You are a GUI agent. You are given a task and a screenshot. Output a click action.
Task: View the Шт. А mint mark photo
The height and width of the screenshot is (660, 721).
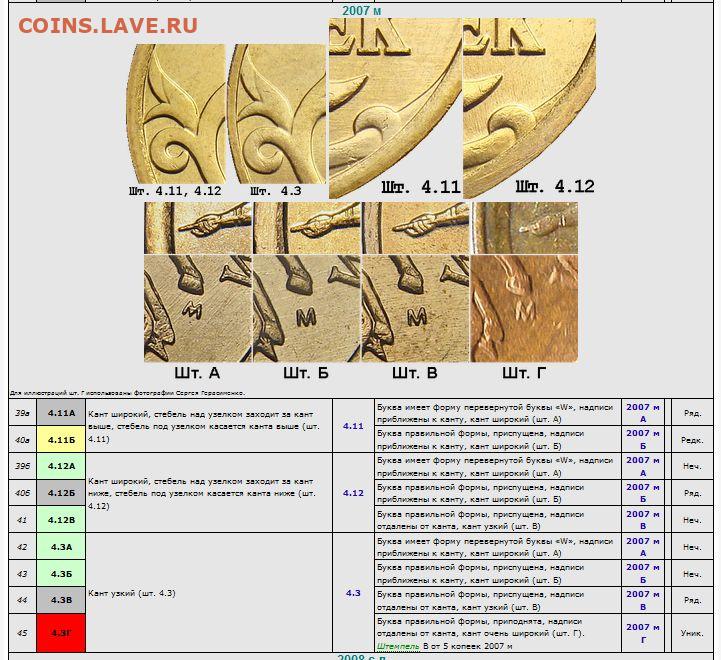click(198, 309)
